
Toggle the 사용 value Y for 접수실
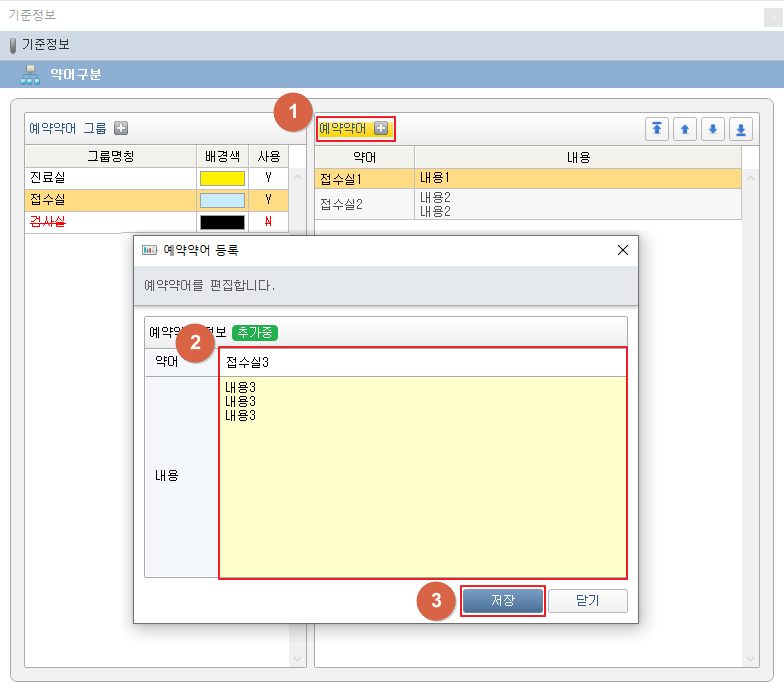click(268, 200)
